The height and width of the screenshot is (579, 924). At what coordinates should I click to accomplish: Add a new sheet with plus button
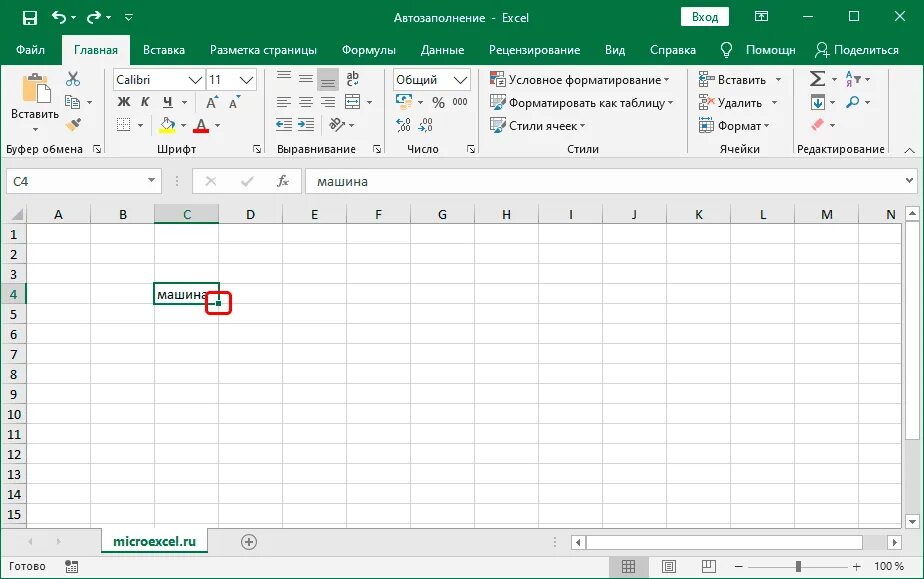coord(249,542)
